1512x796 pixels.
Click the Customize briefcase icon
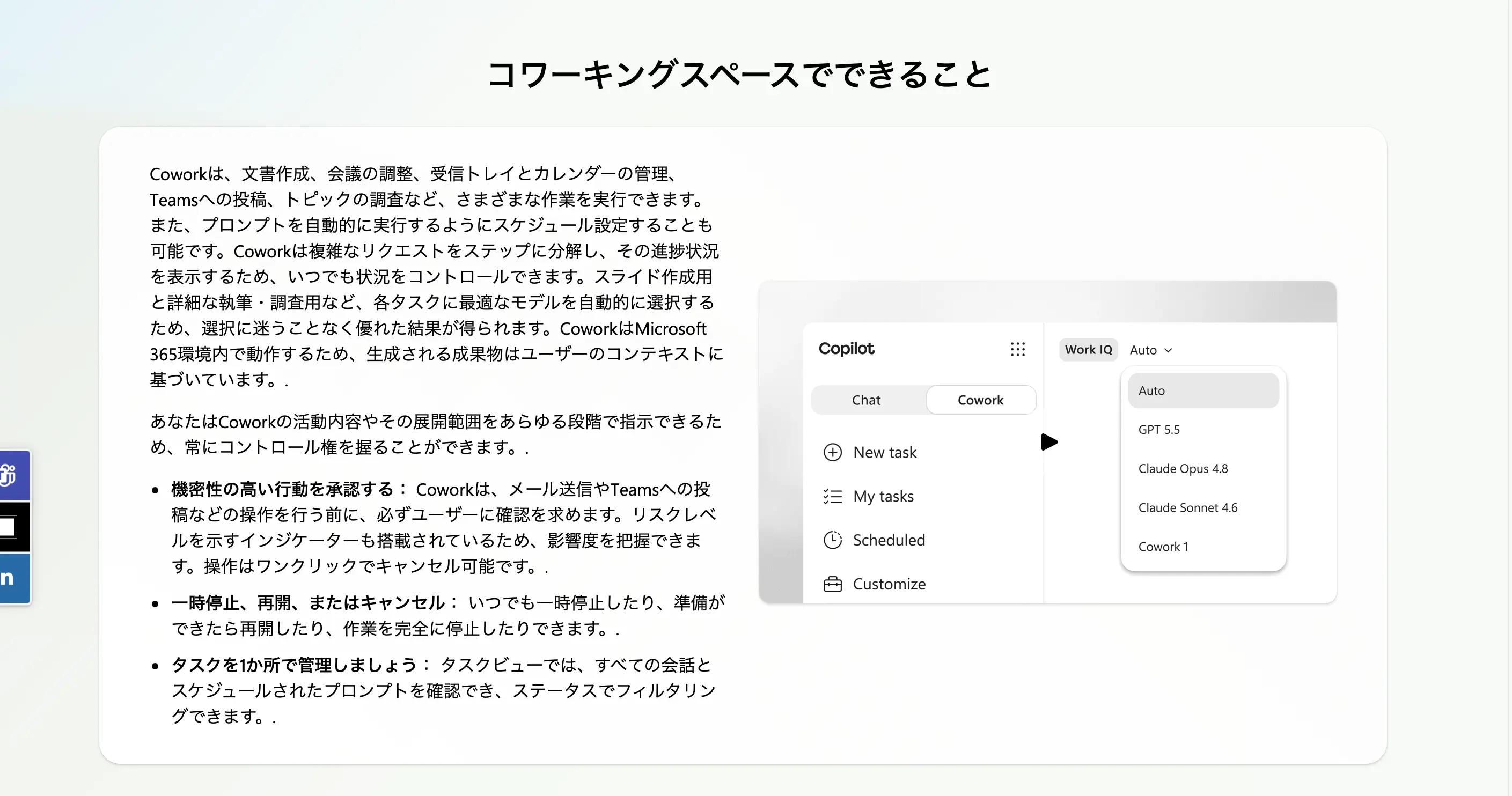click(832, 584)
